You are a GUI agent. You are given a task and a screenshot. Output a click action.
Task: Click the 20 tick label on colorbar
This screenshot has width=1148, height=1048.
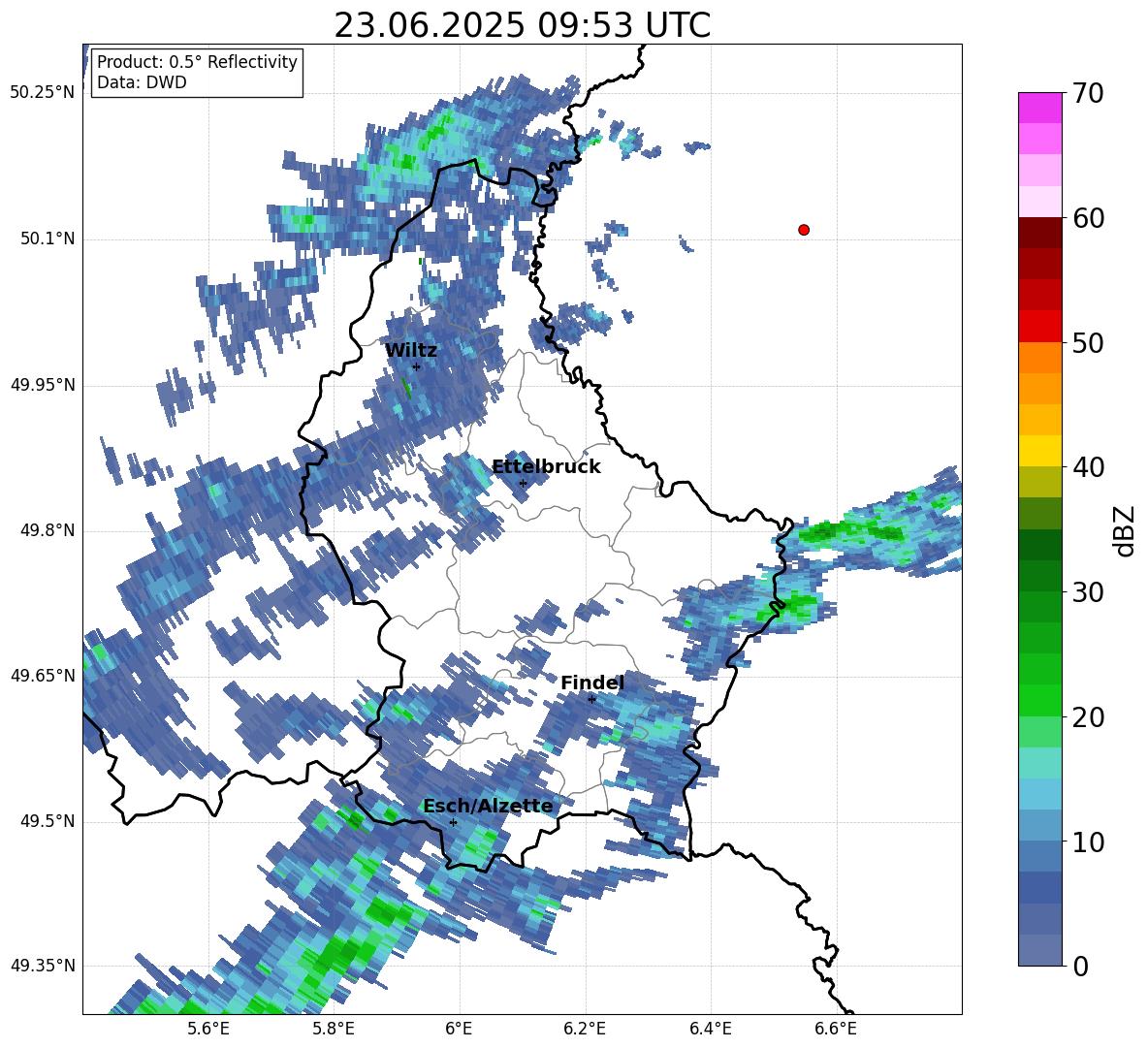point(1087,717)
